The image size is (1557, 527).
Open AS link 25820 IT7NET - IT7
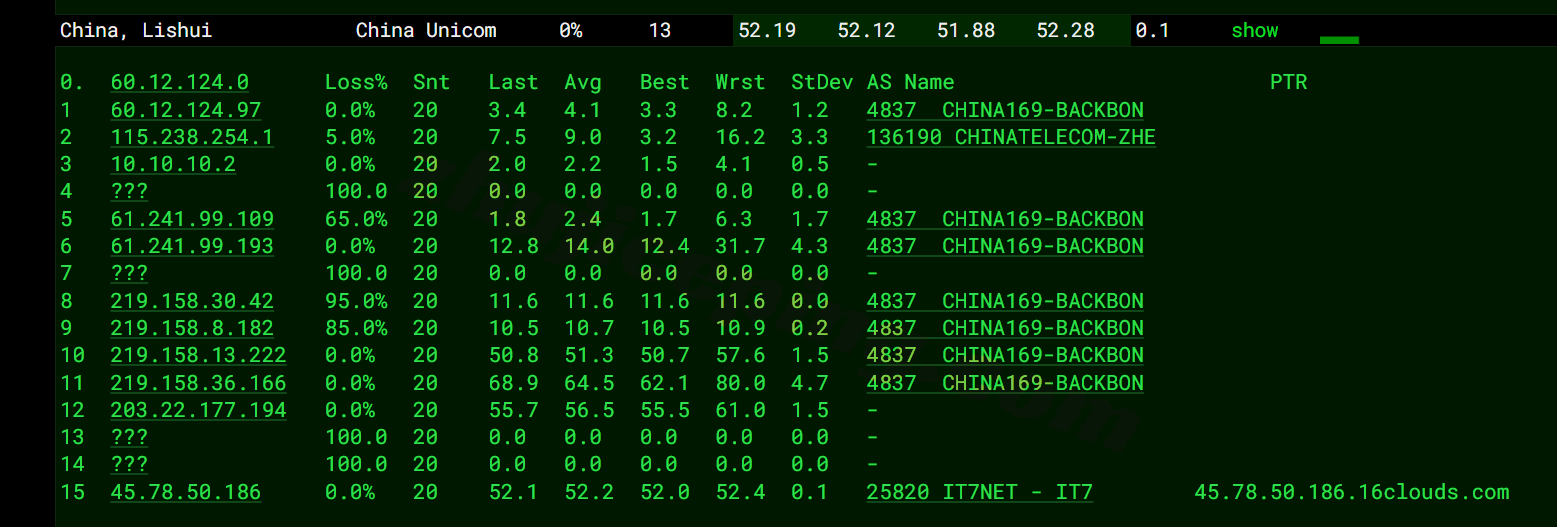[x=980, y=492]
